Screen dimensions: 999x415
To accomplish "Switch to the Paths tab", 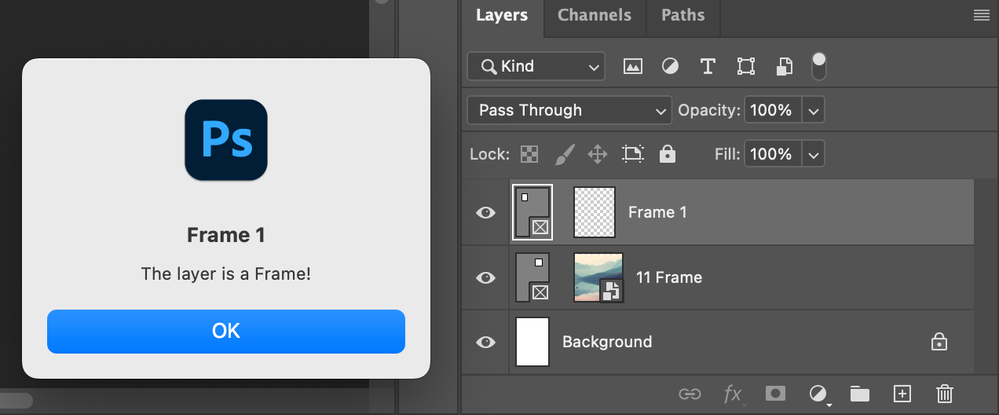I will tap(683, 15).
